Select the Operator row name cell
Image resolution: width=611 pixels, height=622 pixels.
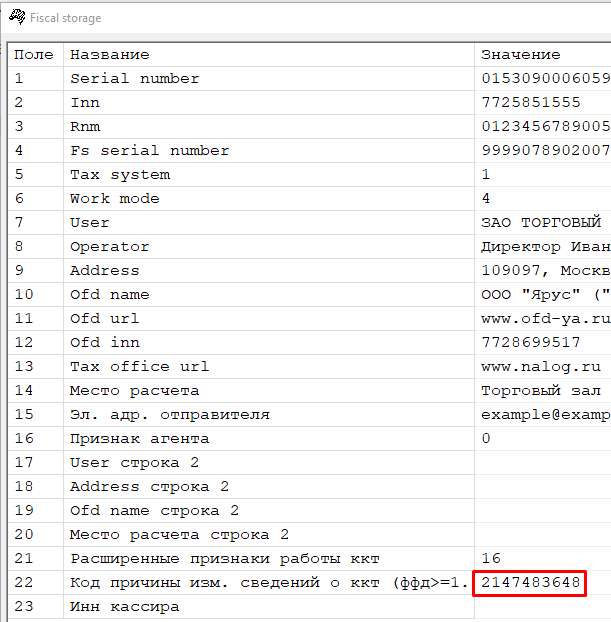(x=110, y=246)
